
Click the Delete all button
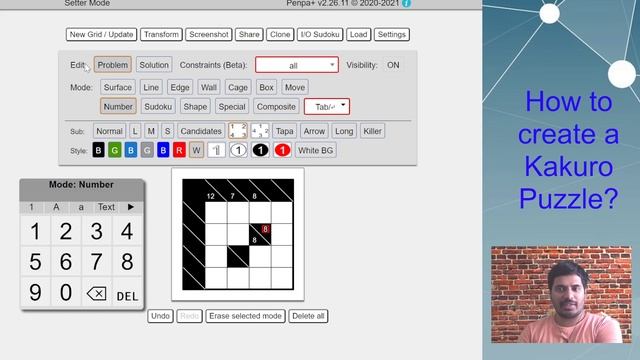(x=308, y=316)
